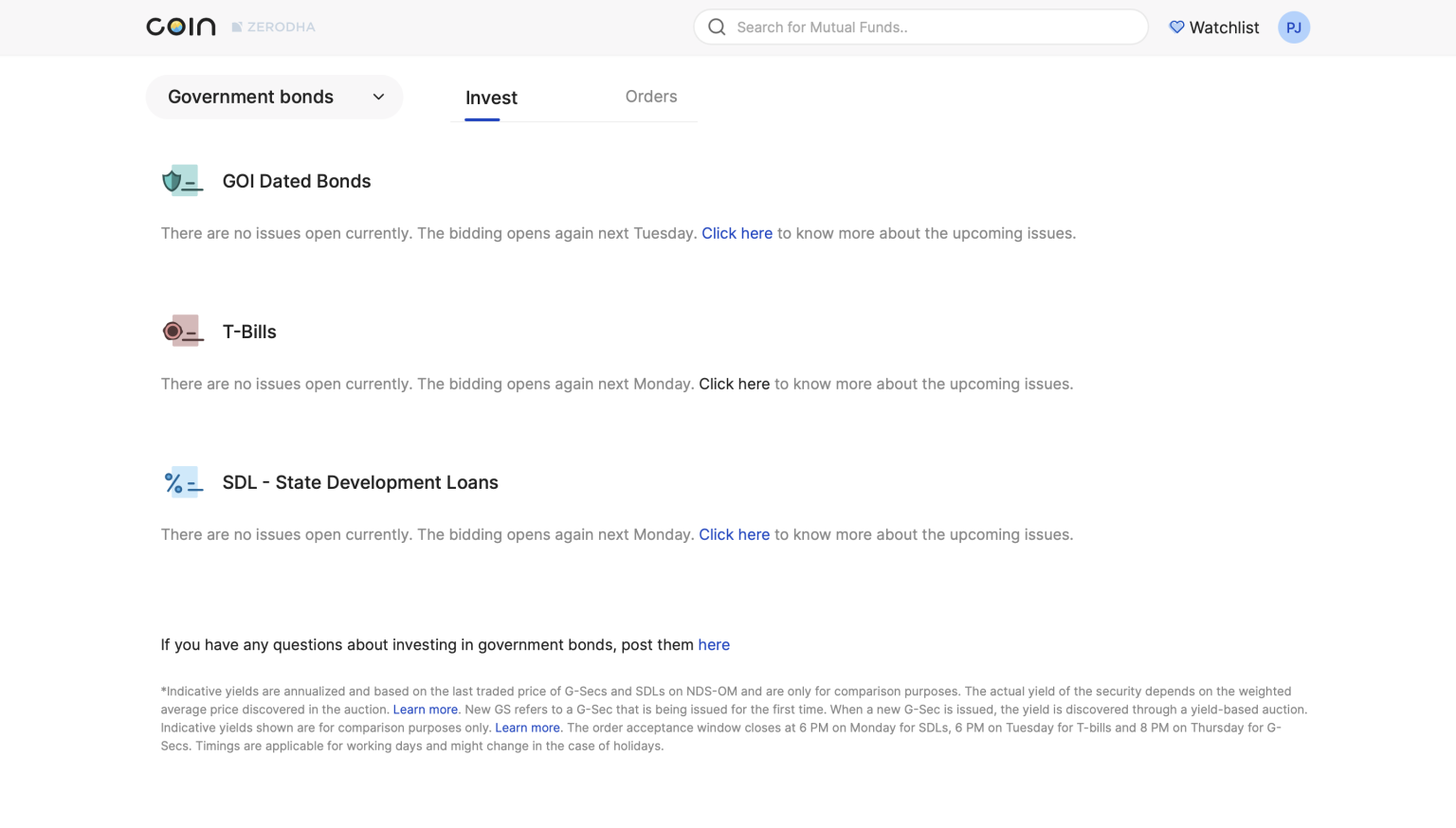Click the T-Bills section icon
Image resolution: width=1456 pixels, height=828 pixels.
[181, 331]
